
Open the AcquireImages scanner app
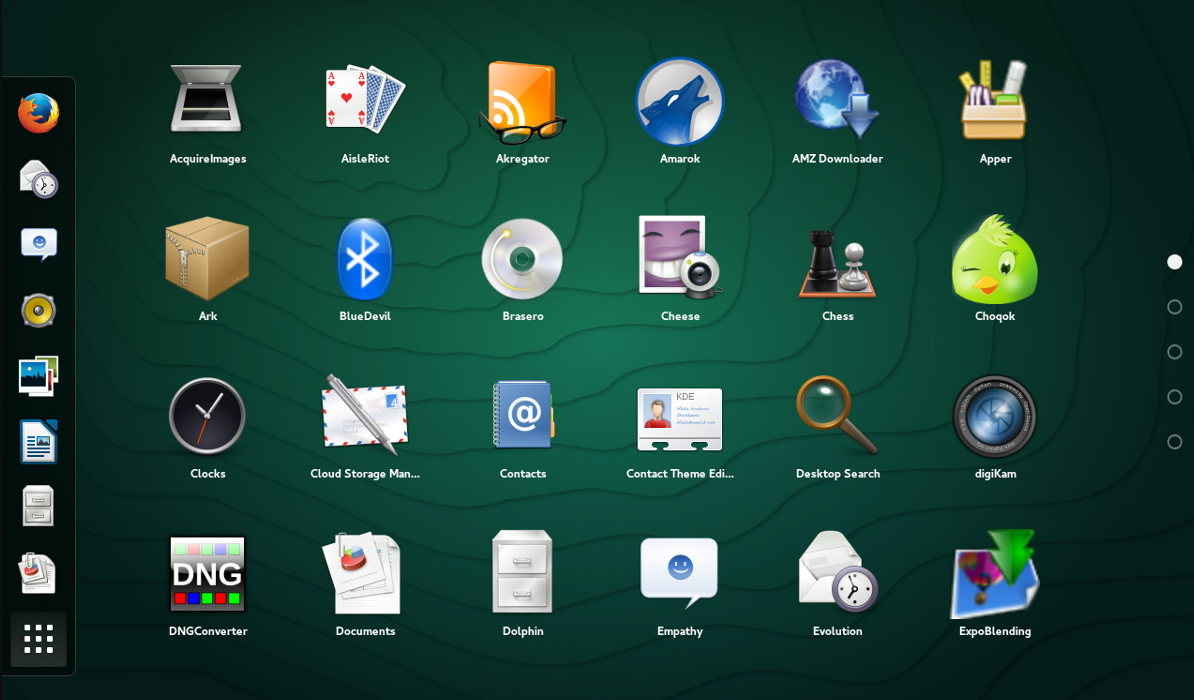point(207,100)
